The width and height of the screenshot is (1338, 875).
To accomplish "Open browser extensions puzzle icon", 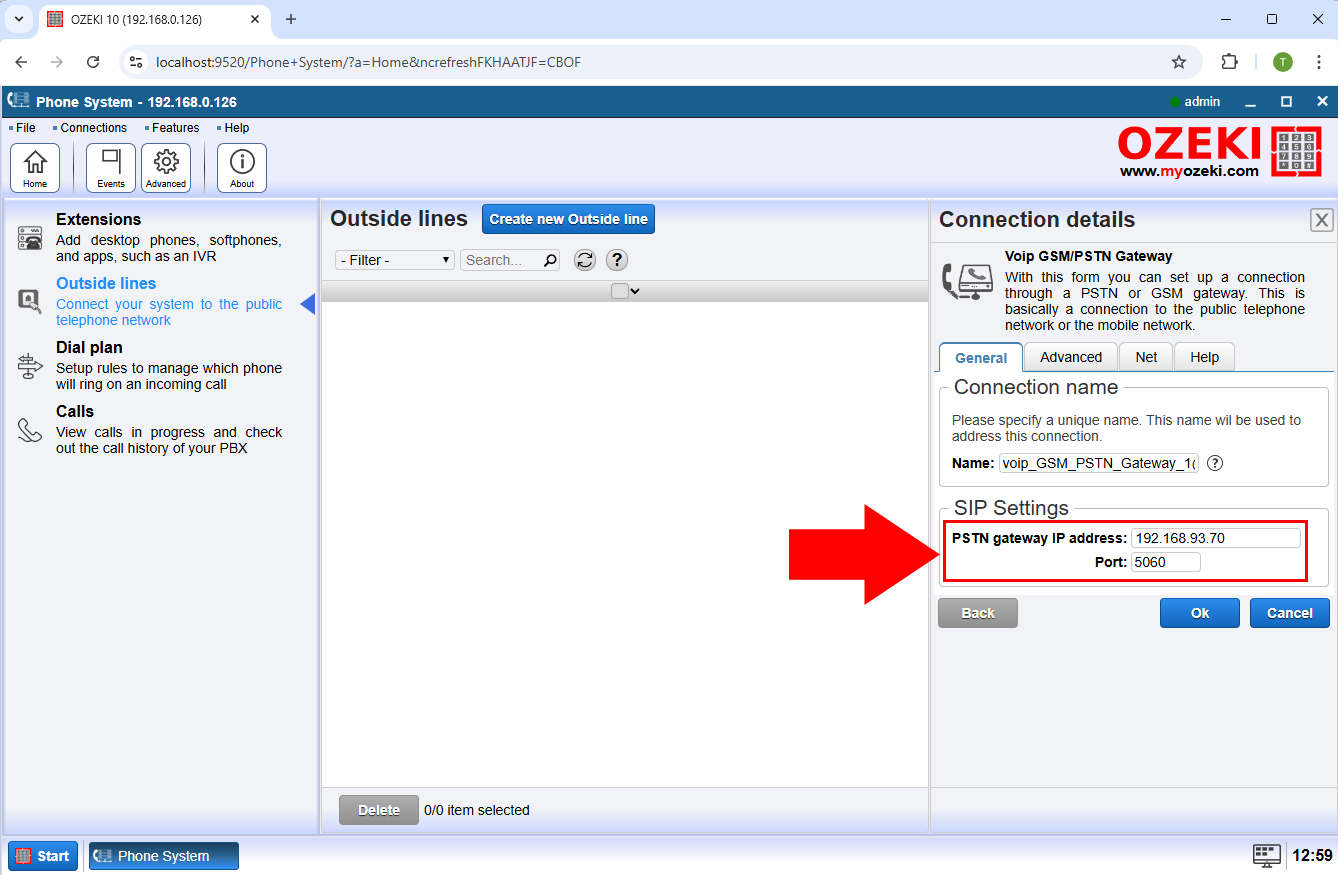I will click(x=1230, y=62).
